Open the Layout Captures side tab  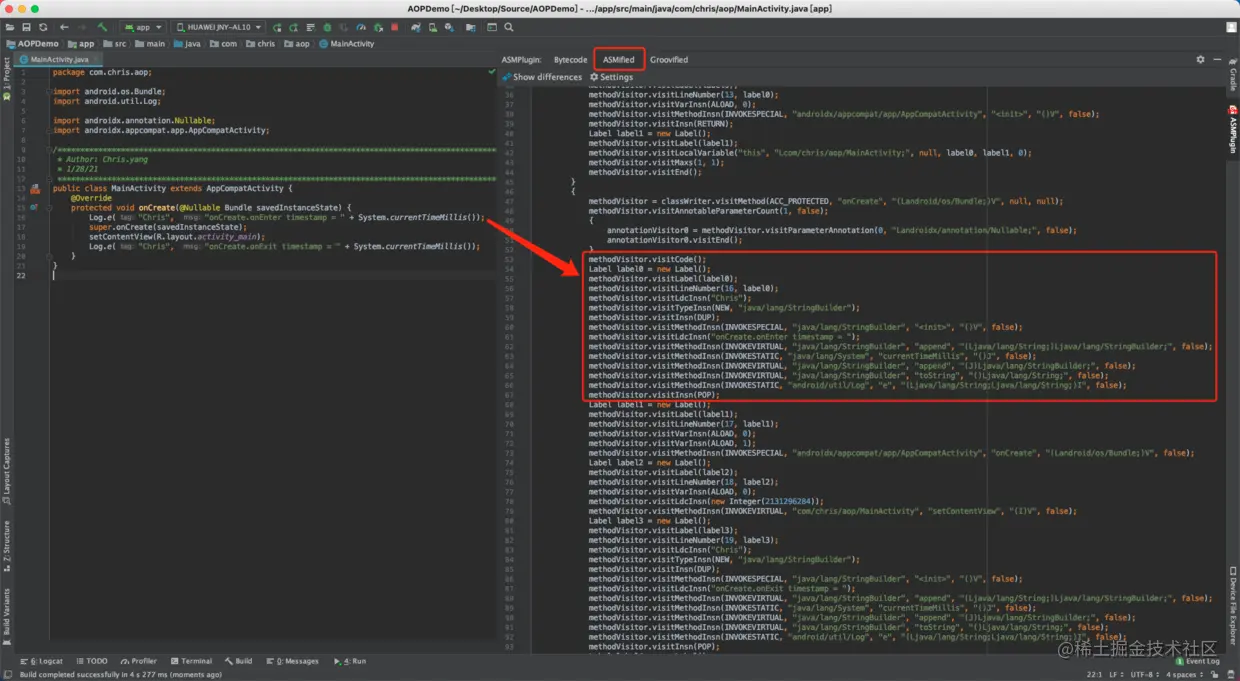pos(6,470)
